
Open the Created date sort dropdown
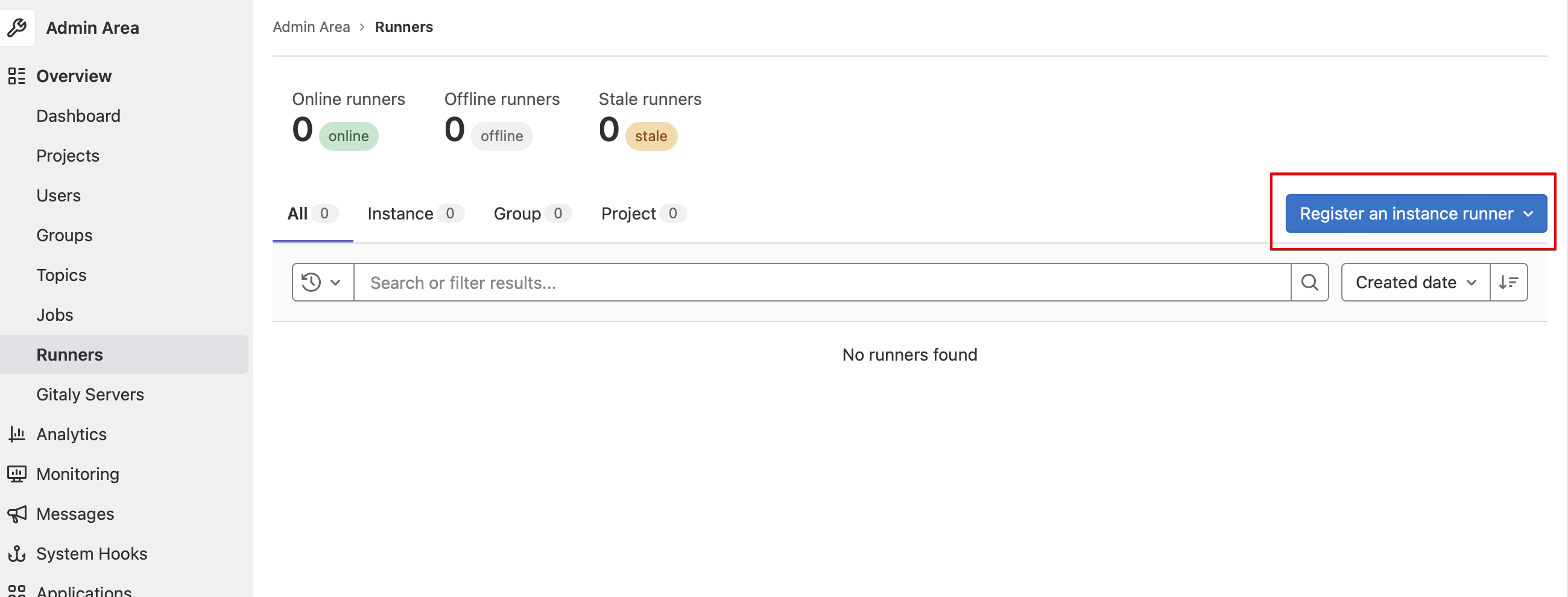(x=1415, y=282)
